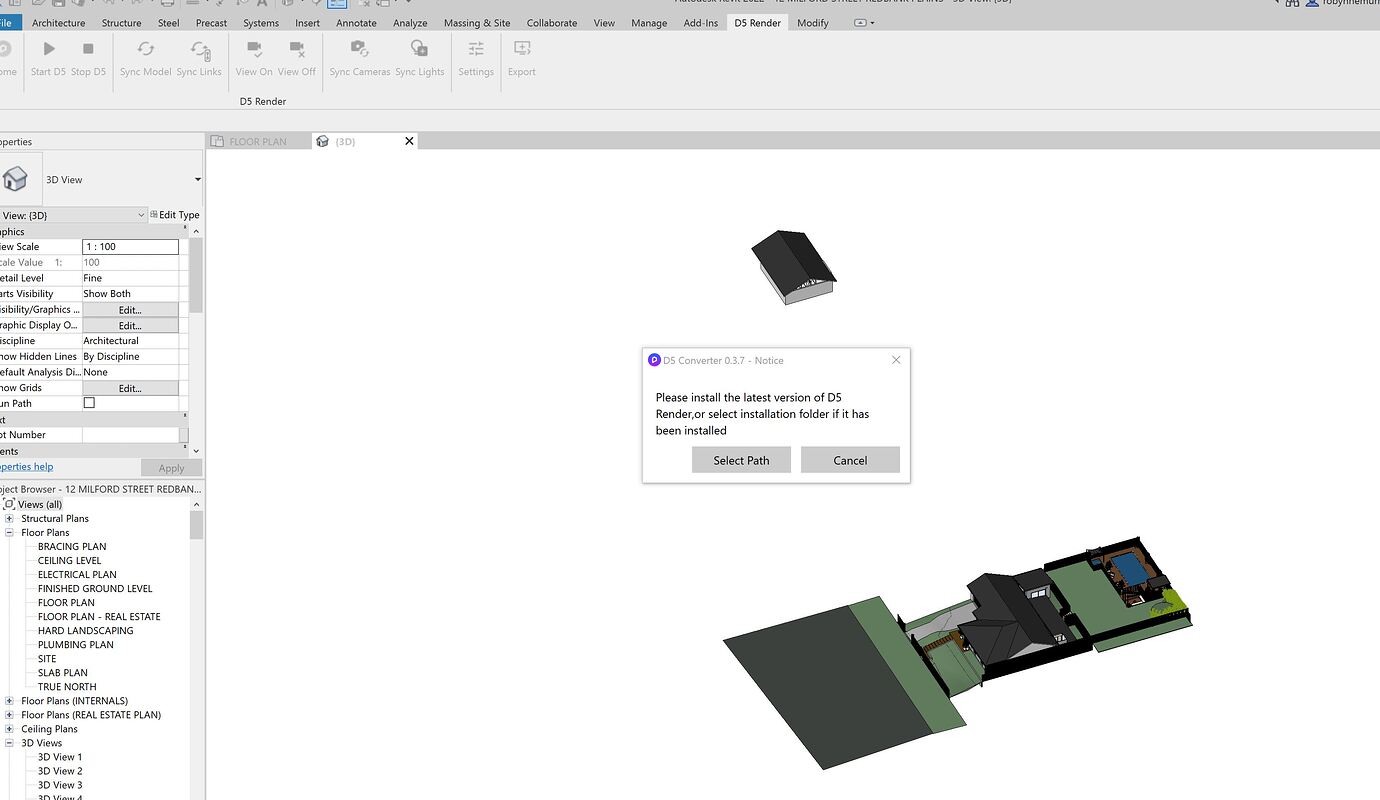The height and width of the screenshot is (800, 1380).
Task: Expand Floor Plans (INTERNALS) node
Action: (9, 701)
